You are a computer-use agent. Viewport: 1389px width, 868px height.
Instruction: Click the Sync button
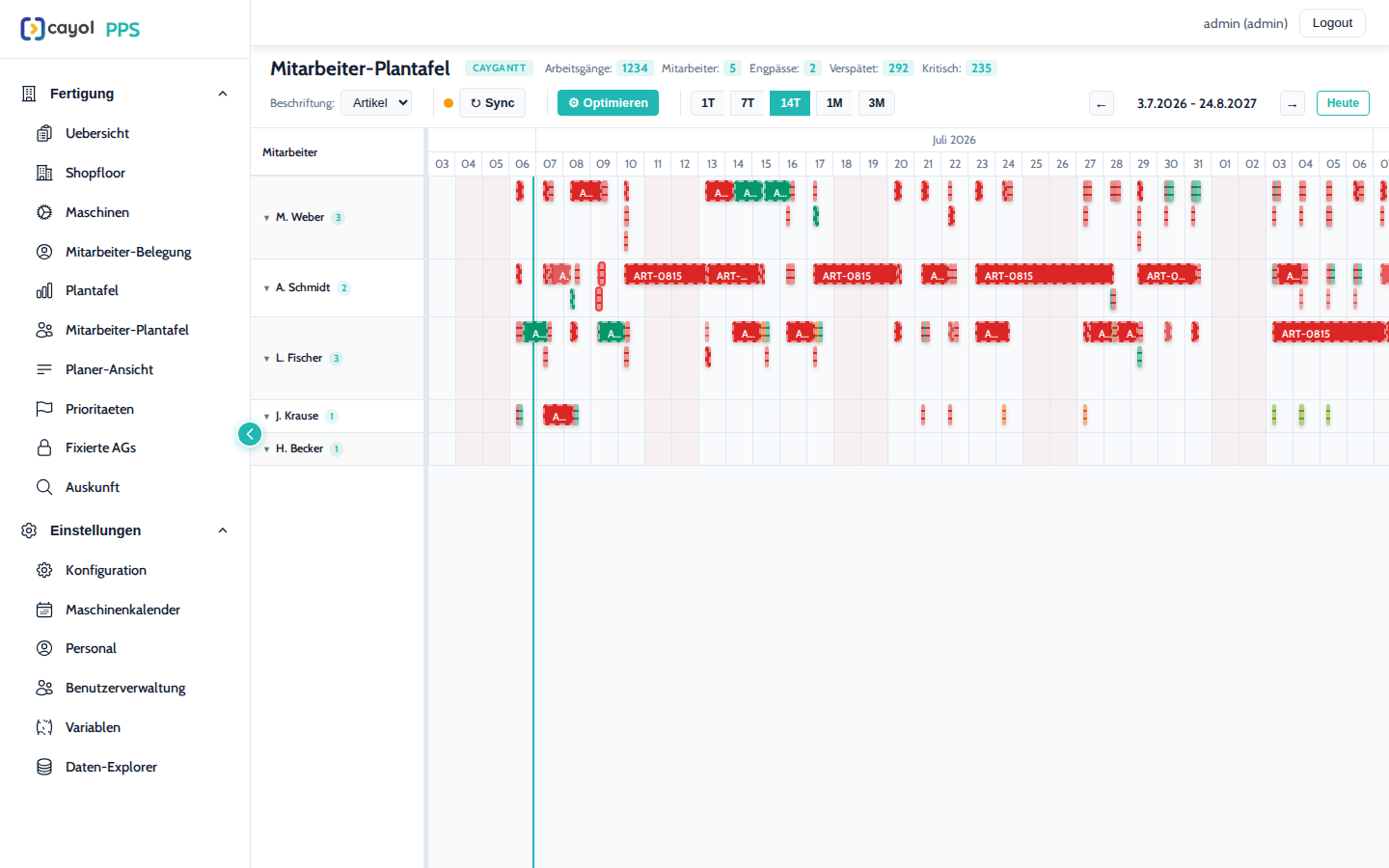(x=492, y=103)
